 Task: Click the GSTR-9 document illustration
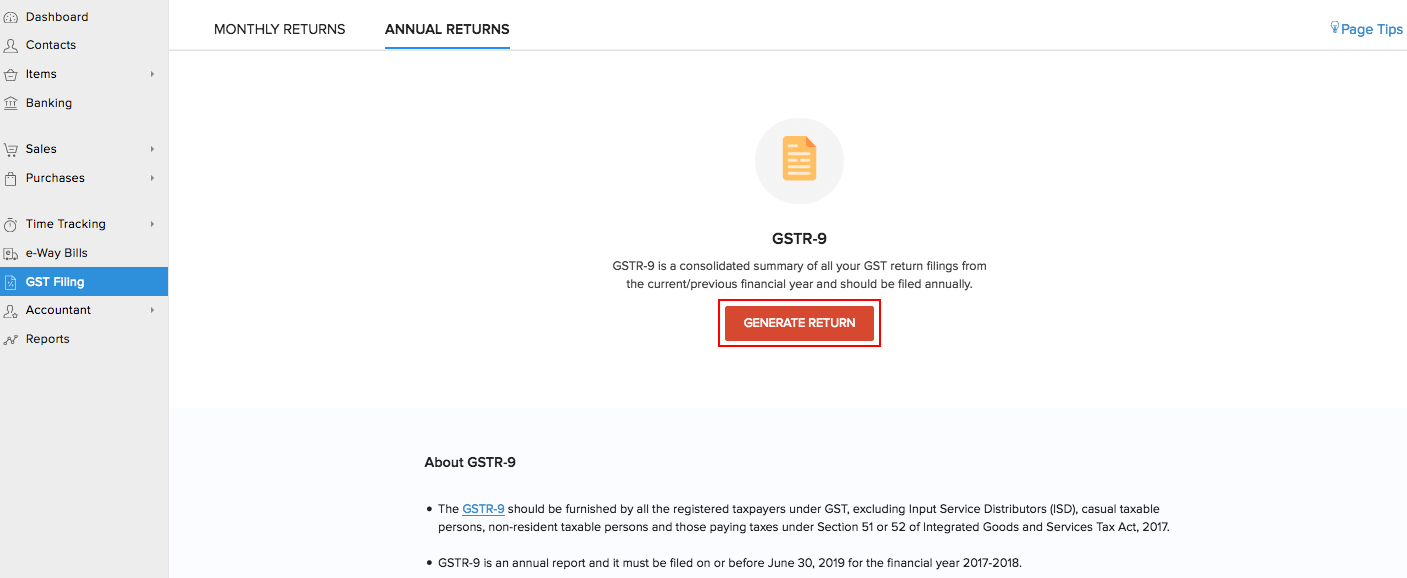tap(799, 160)
